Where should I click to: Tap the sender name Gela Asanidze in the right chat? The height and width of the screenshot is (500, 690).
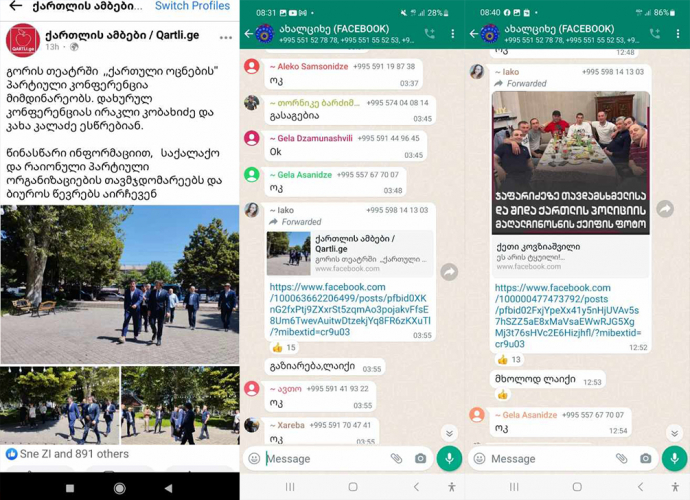(529, 415)
